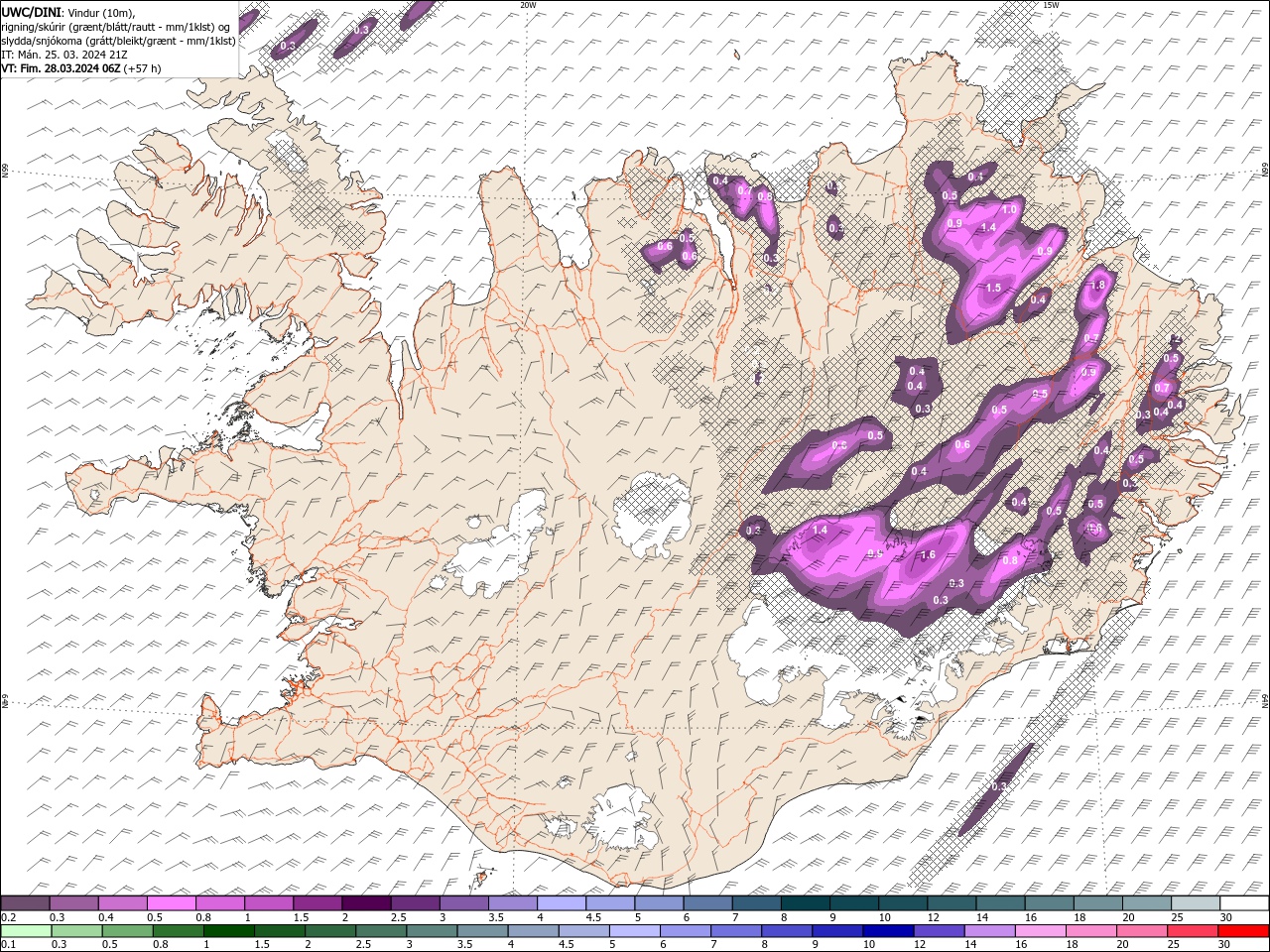
Task: Pick the light pink rain swatch at 16
Action: tap(1039, 931)
